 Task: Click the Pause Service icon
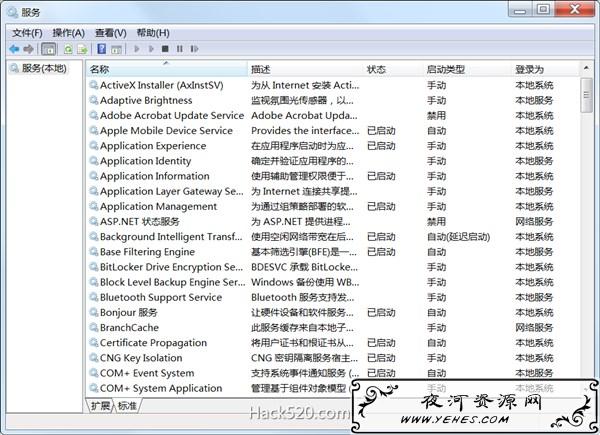179,49
